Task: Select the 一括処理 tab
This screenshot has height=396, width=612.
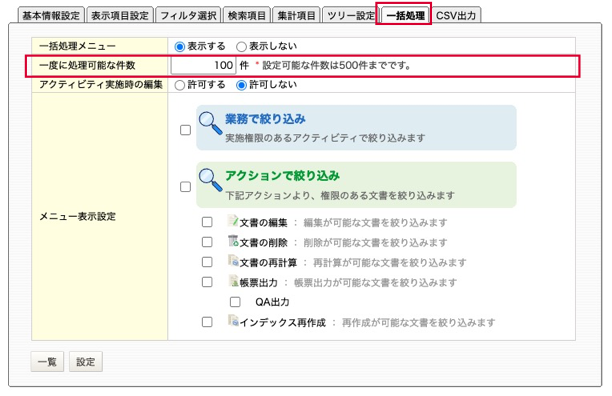Action: [405, 15]
